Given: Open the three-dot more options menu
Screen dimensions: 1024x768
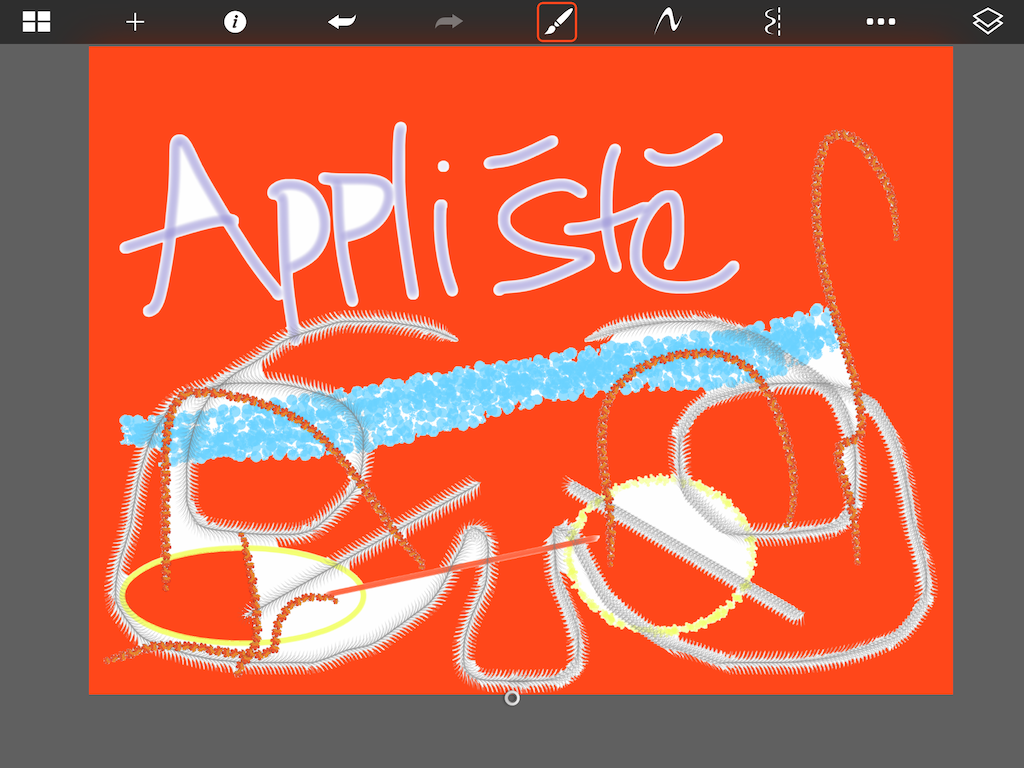Looking at the screenshot, I should coord(880,22).
